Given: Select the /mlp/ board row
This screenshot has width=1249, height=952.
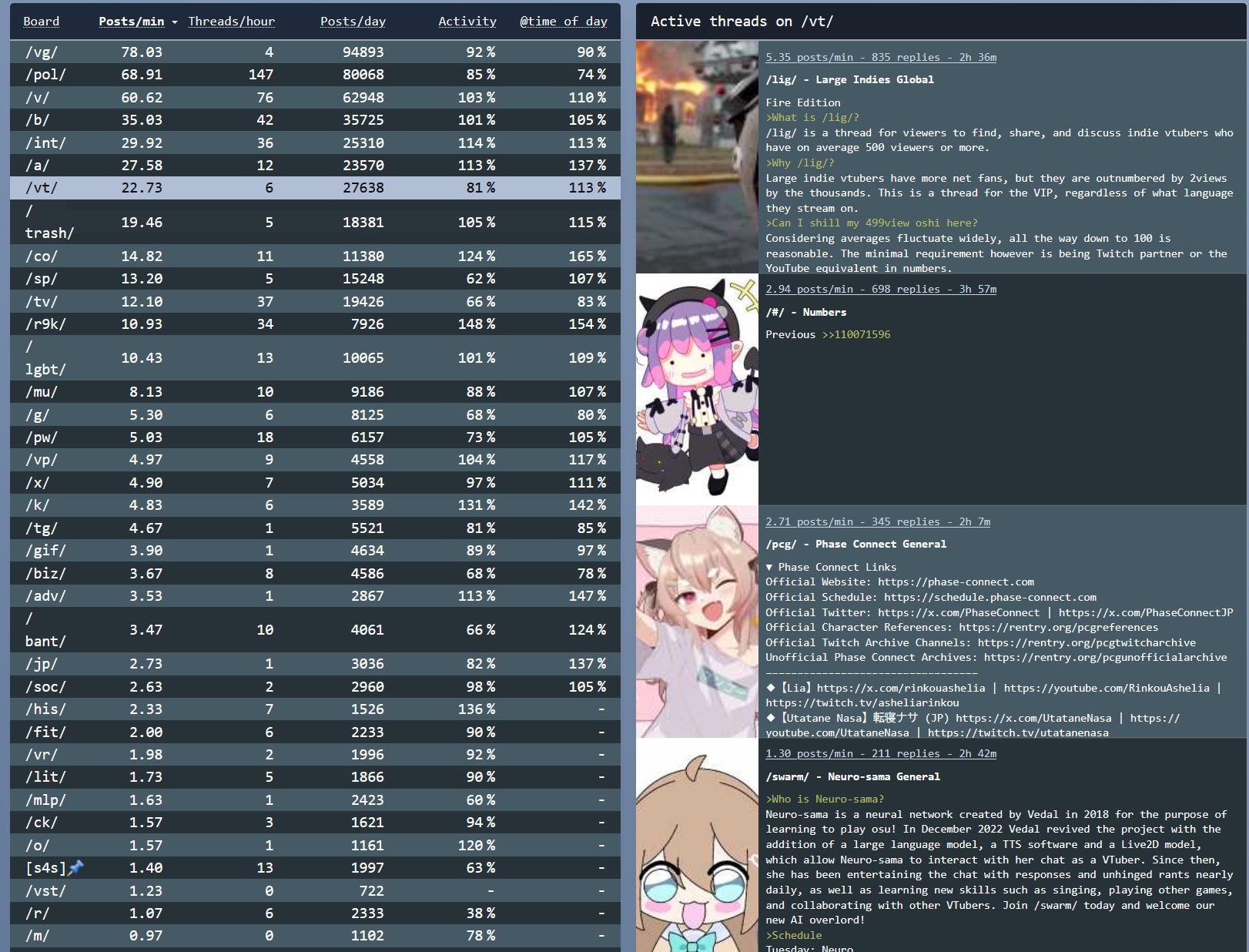Looking at the screenshot, I should tap(315, 799).
